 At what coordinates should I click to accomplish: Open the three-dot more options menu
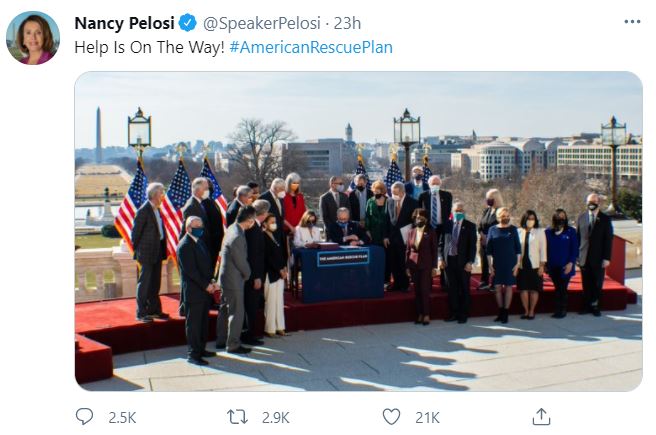(x=632, y=22)
